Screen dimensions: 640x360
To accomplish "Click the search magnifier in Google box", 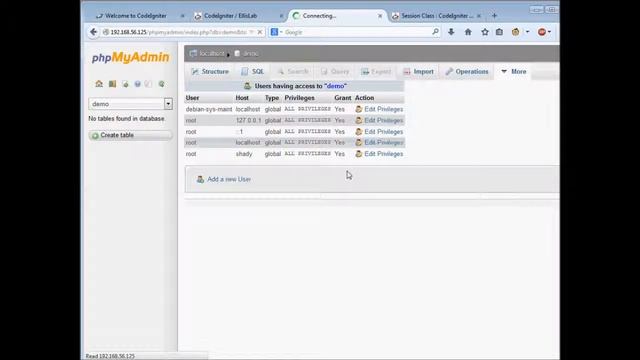I will point(435,32).
